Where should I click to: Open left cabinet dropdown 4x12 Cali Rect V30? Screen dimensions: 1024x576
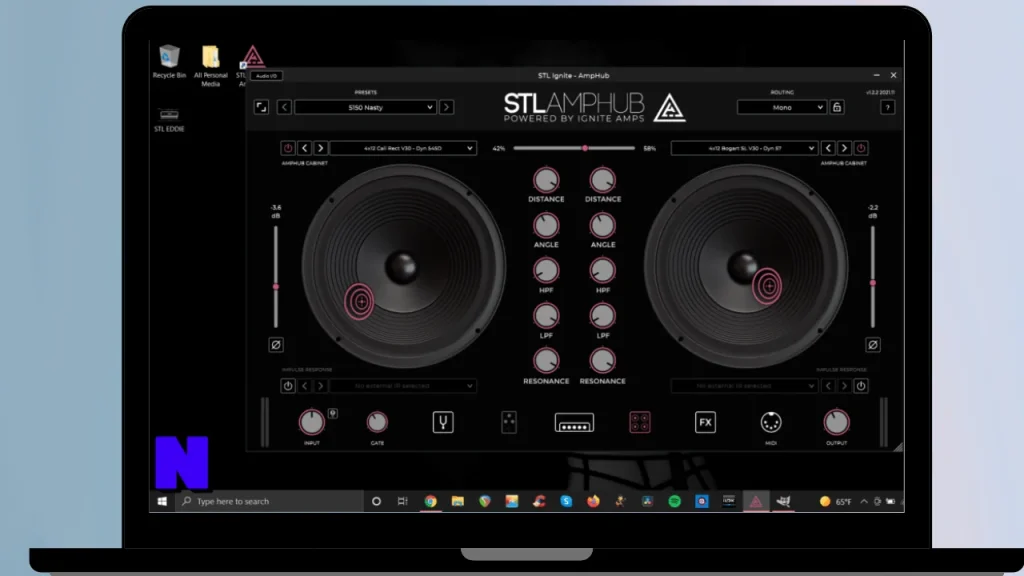(x=403, y=148)
